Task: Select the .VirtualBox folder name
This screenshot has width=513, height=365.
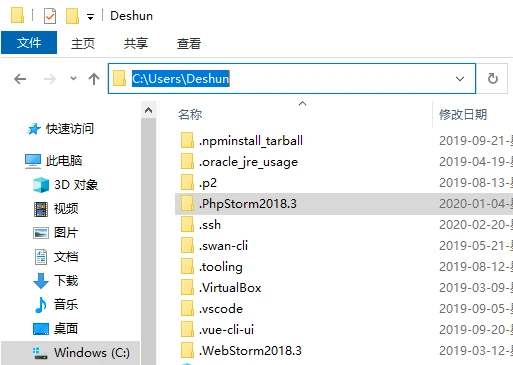Action: pos(230,288)
